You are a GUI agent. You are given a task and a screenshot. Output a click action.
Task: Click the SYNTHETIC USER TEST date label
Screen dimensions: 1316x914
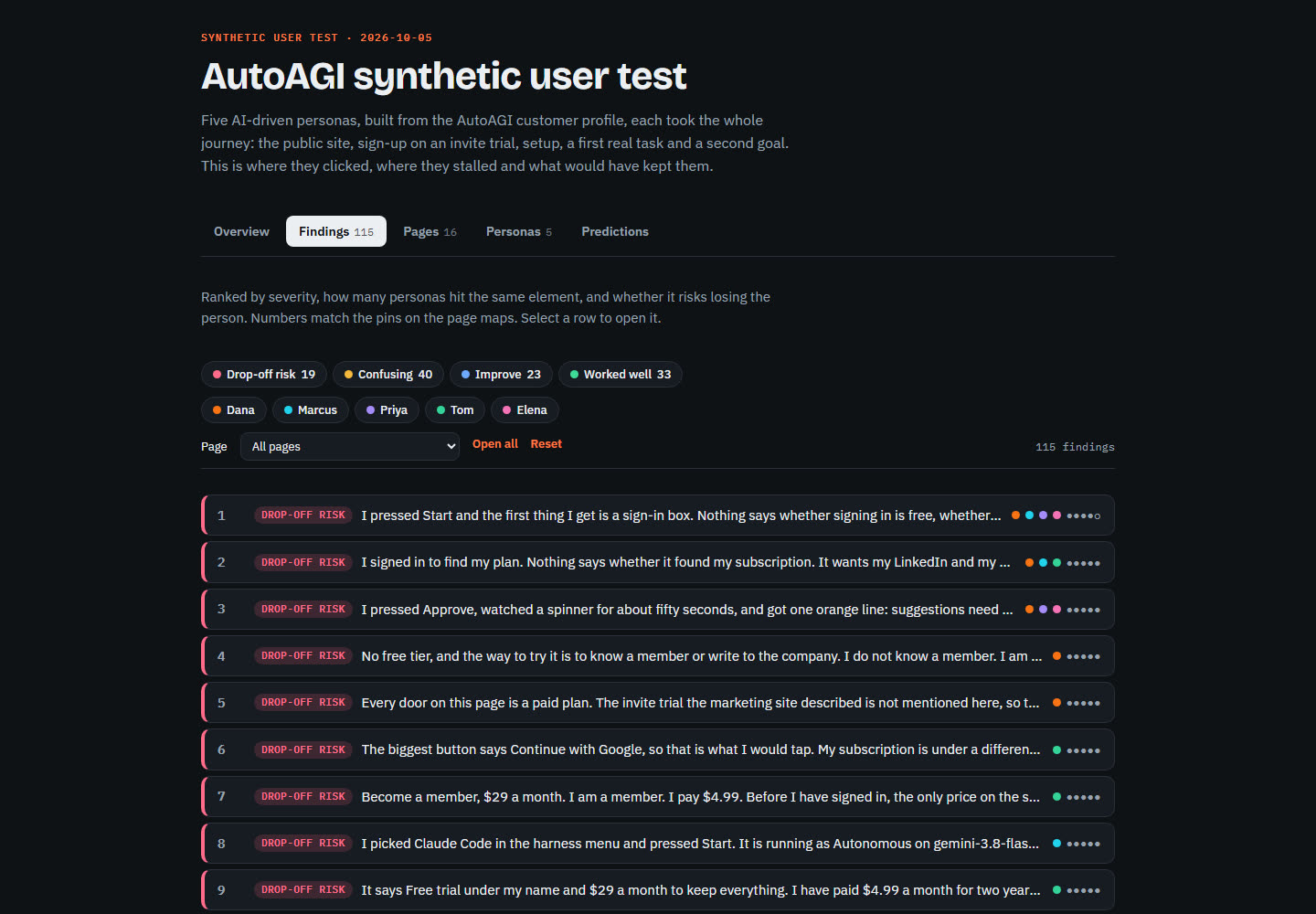pos(316,37)
